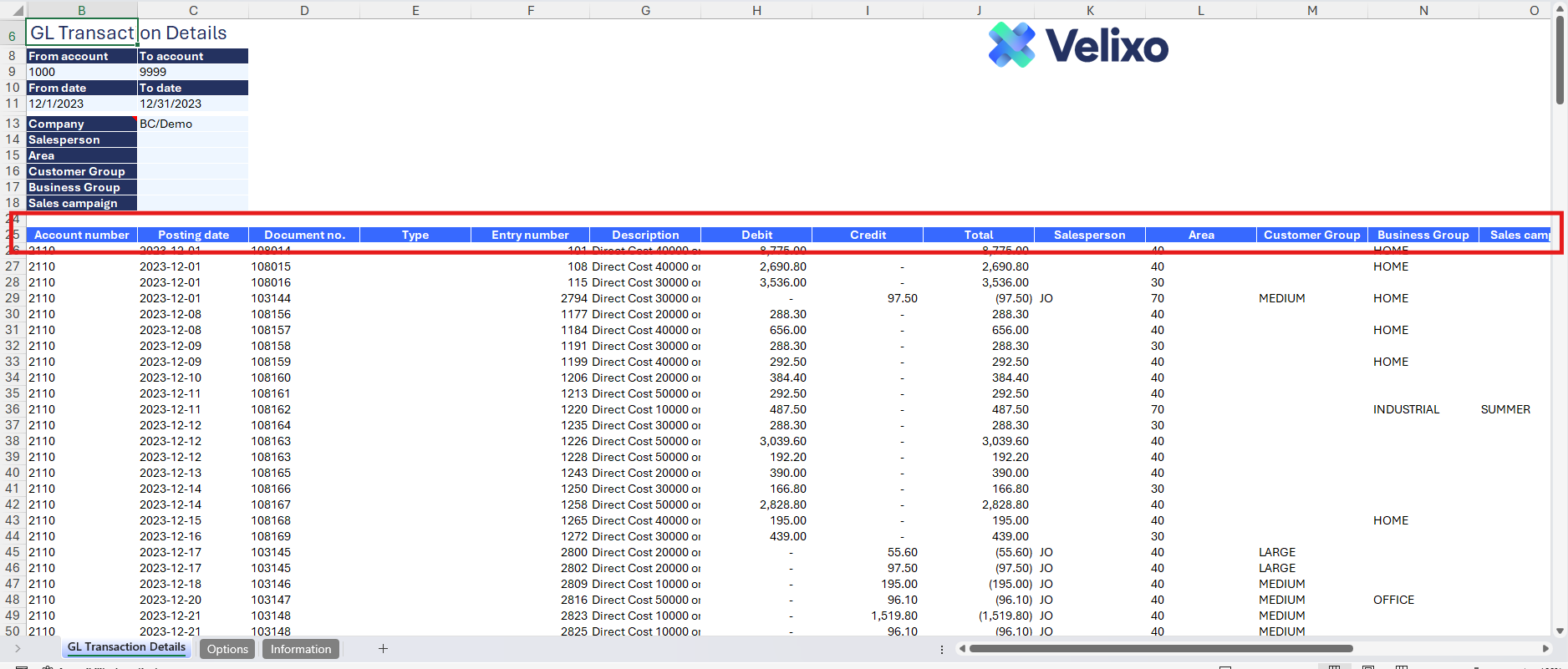The image size is (1568, 669).
Task: Select row 36 header
Action: 13,409
